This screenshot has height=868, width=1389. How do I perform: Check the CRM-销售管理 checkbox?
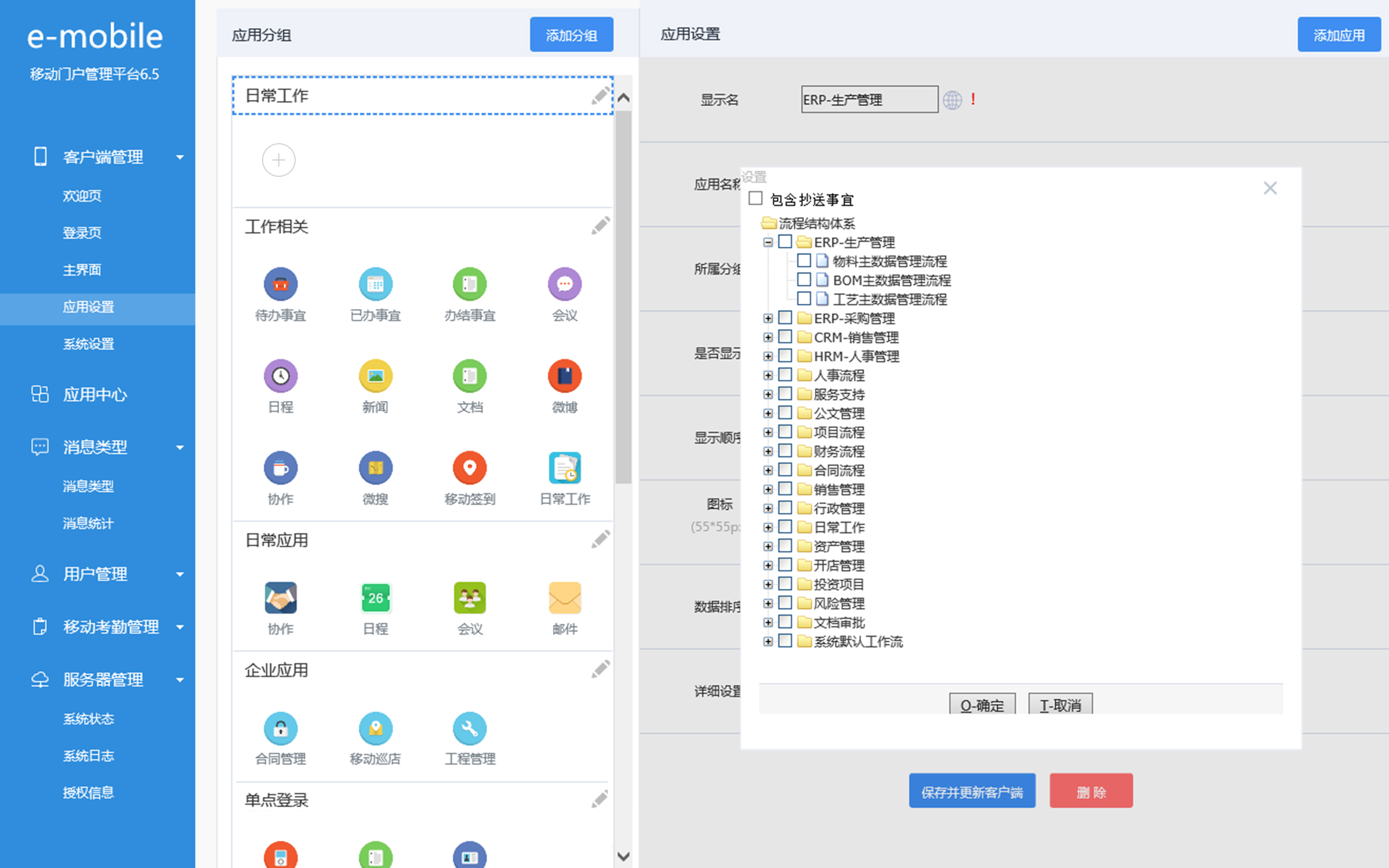785,336
